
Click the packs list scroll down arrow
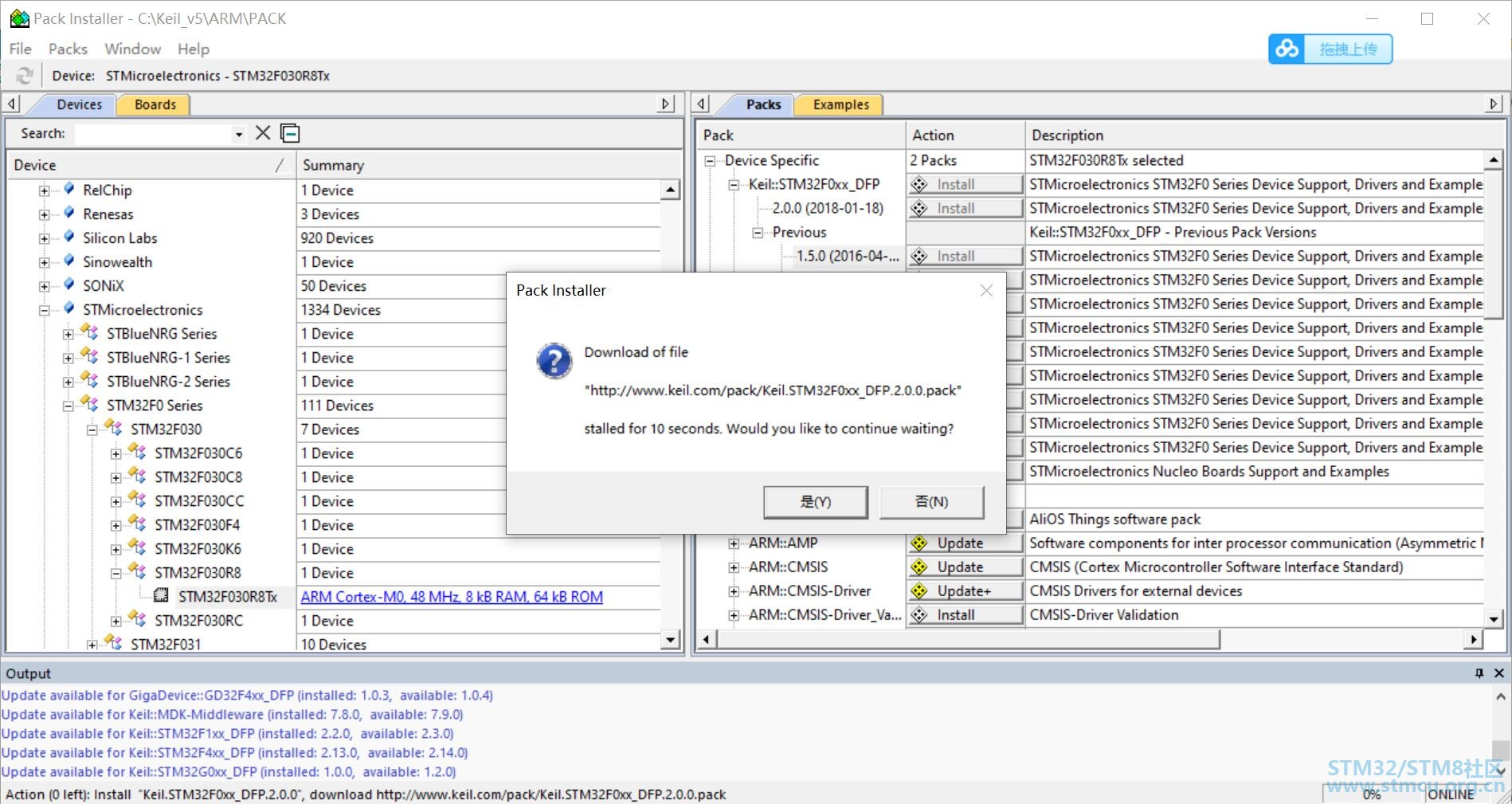coord(1494,619)
